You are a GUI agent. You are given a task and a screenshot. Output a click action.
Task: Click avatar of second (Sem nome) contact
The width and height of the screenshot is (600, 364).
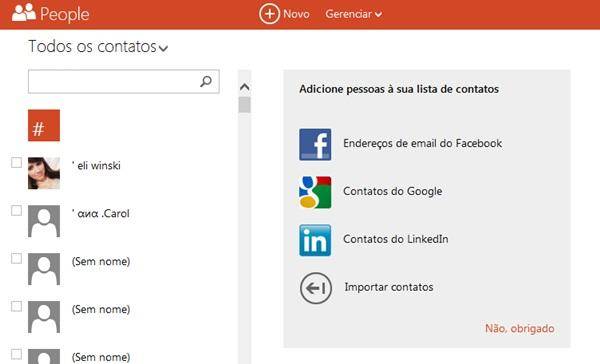44,317
